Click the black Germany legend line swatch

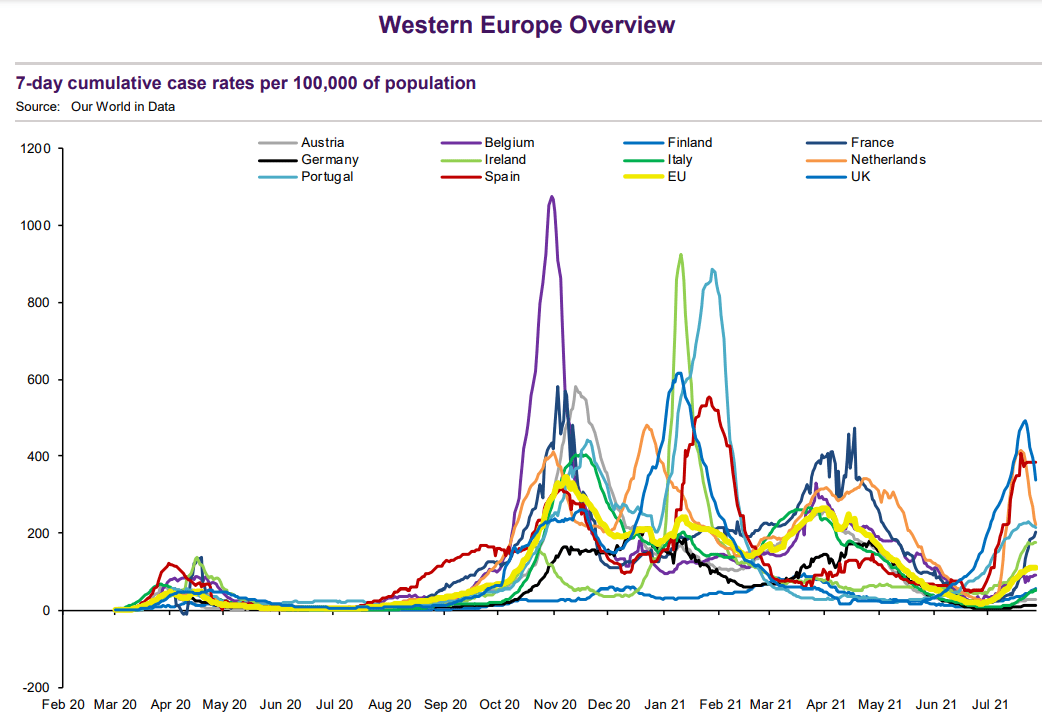click(x=278, y=160)
